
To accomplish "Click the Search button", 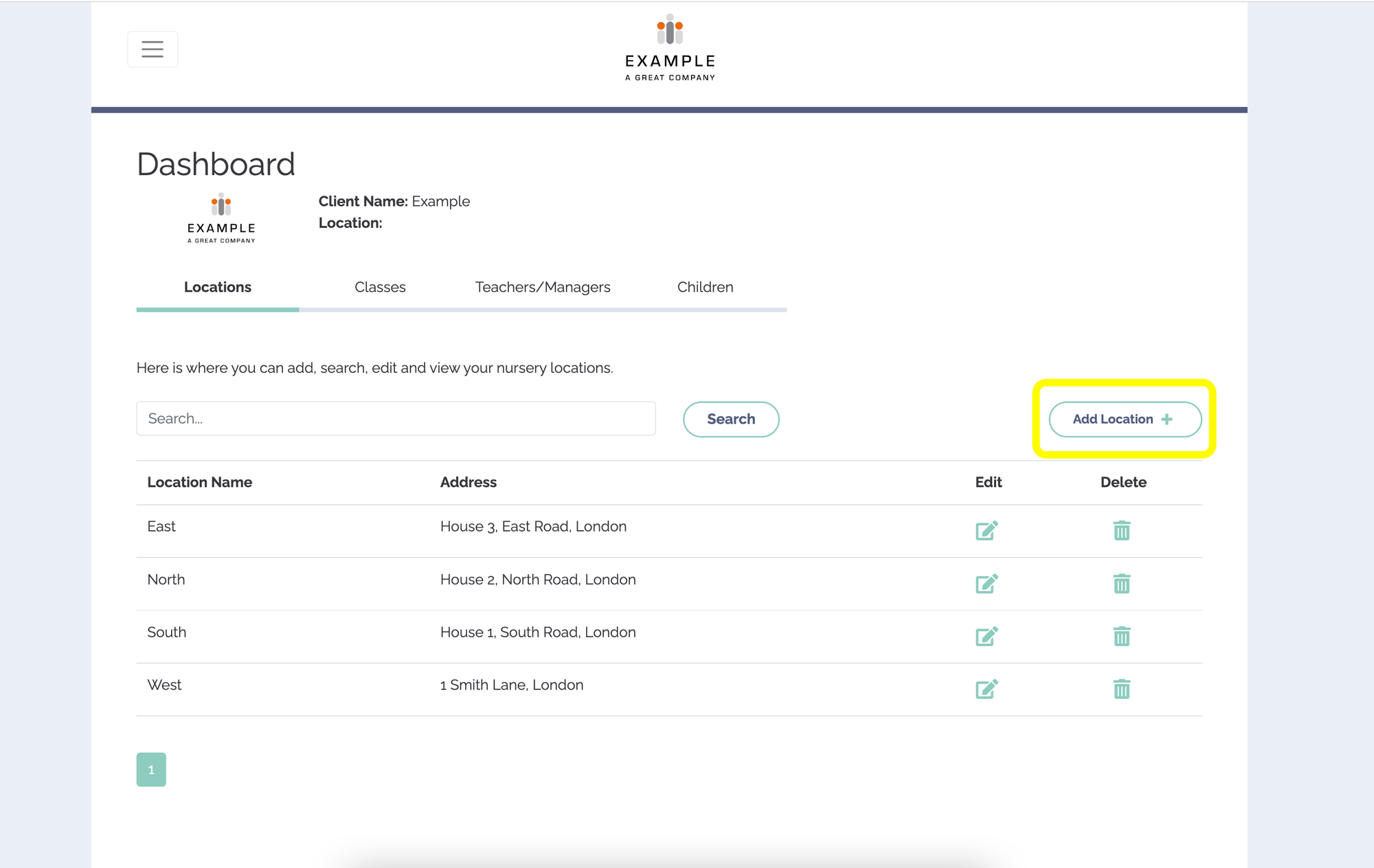I will point(731,418).
